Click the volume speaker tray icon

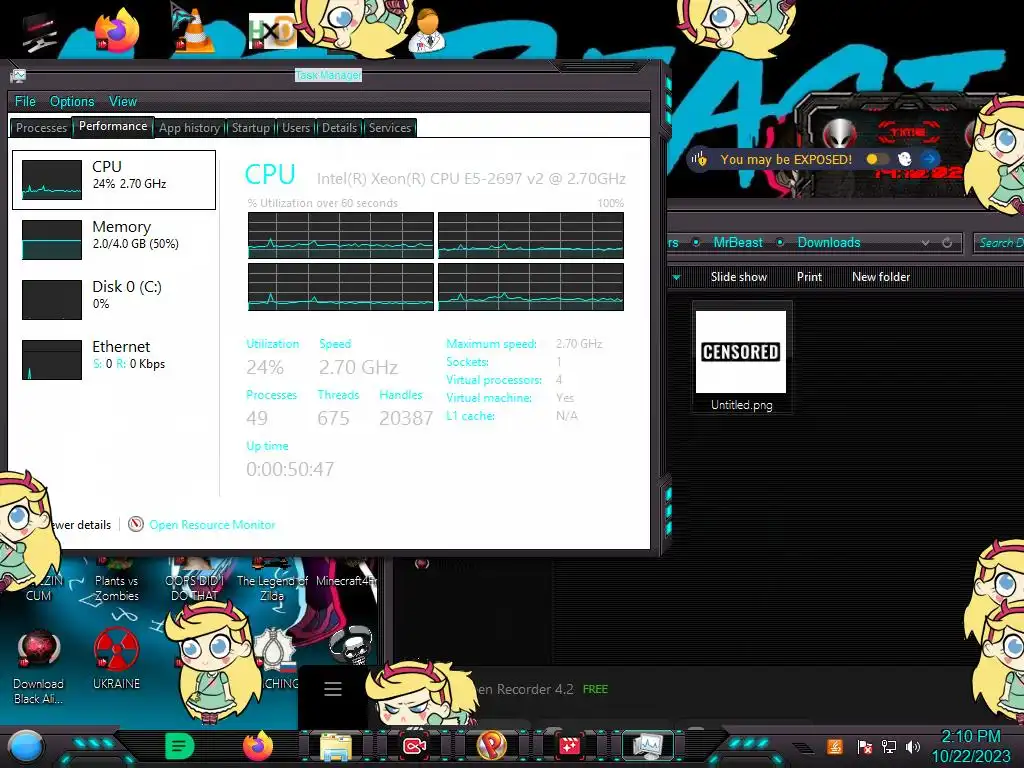(x=913, y=746)
